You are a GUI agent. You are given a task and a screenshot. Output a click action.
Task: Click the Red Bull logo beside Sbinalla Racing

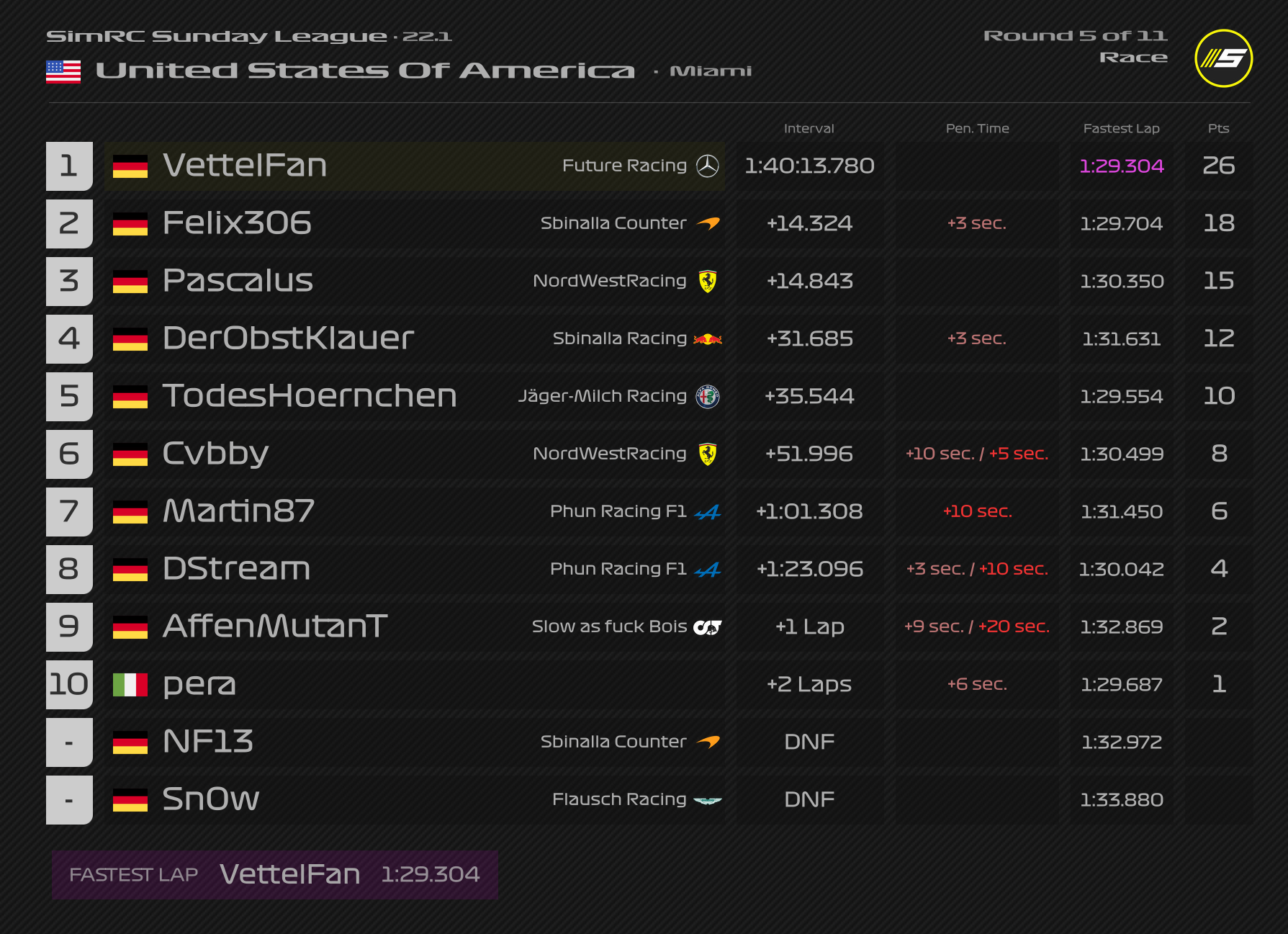point(707,338)
